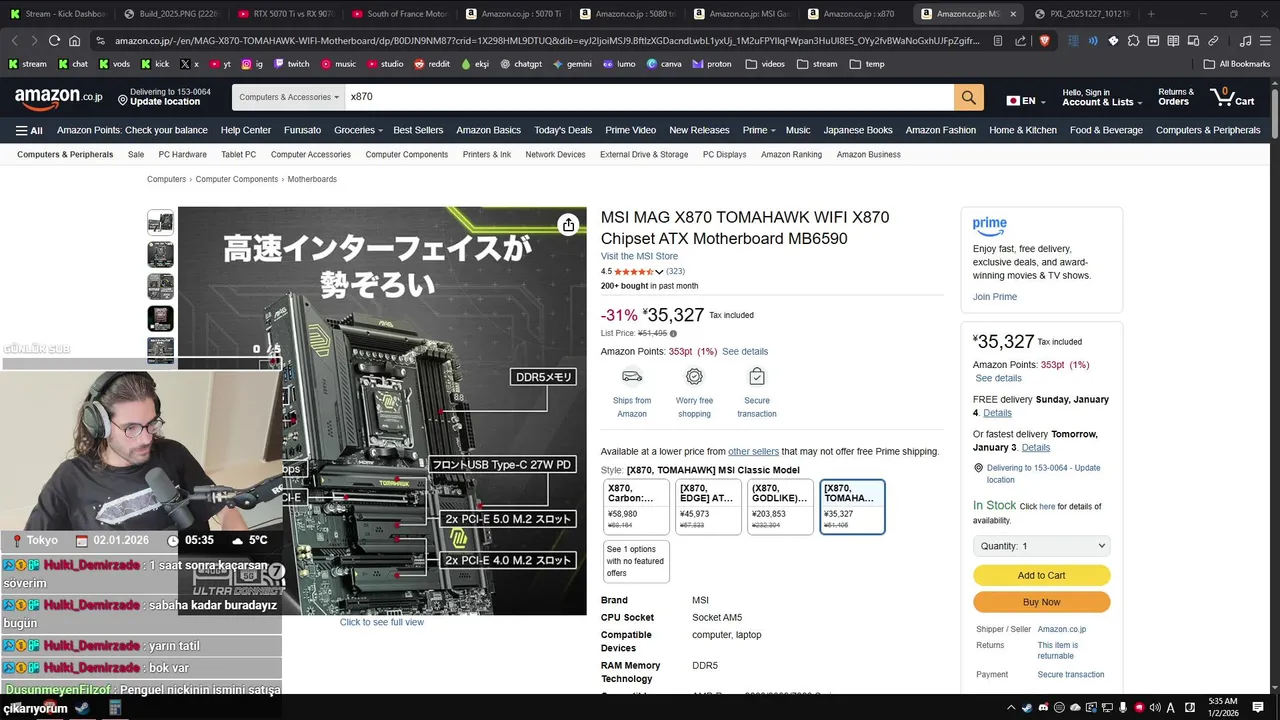Open the Quantity dropdown
The width and height of the screenshot is (1280, 720).
[1041, 546]
